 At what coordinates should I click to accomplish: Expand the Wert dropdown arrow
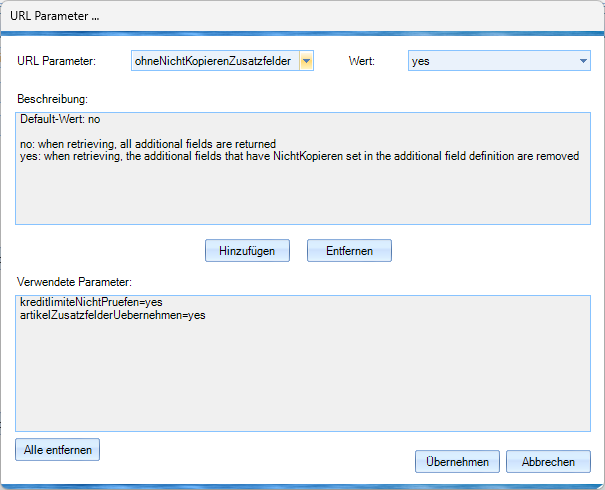(583, 62)
